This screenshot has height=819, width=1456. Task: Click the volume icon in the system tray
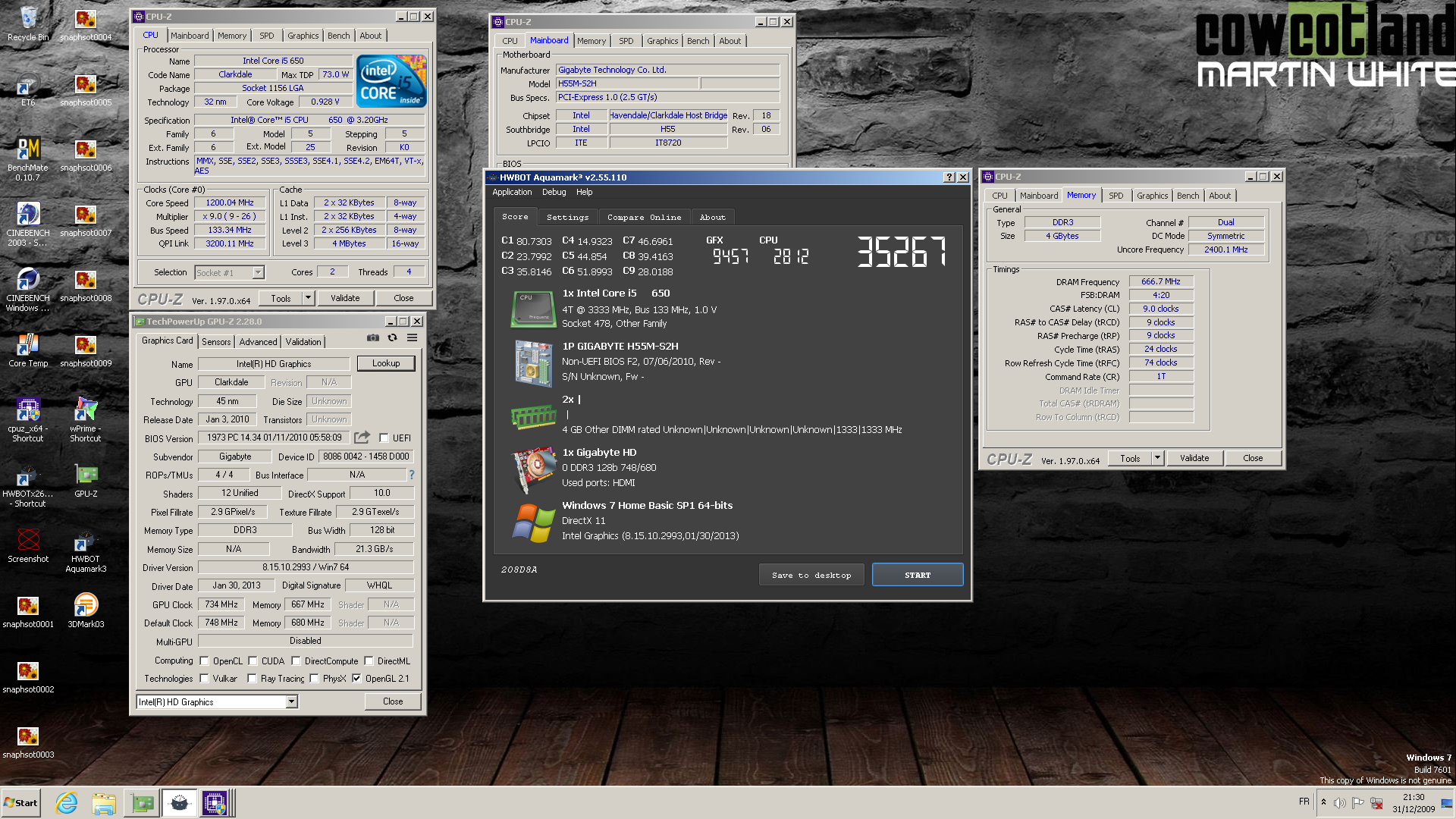pos(1339,802)
